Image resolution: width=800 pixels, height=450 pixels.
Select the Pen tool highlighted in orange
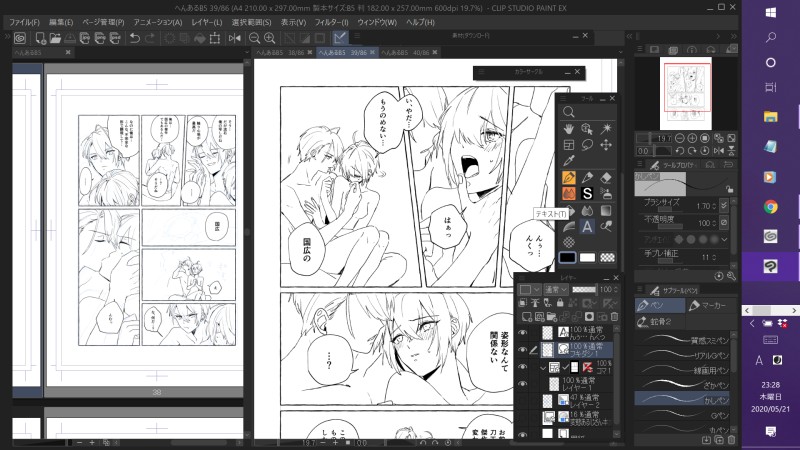(568, 178)
